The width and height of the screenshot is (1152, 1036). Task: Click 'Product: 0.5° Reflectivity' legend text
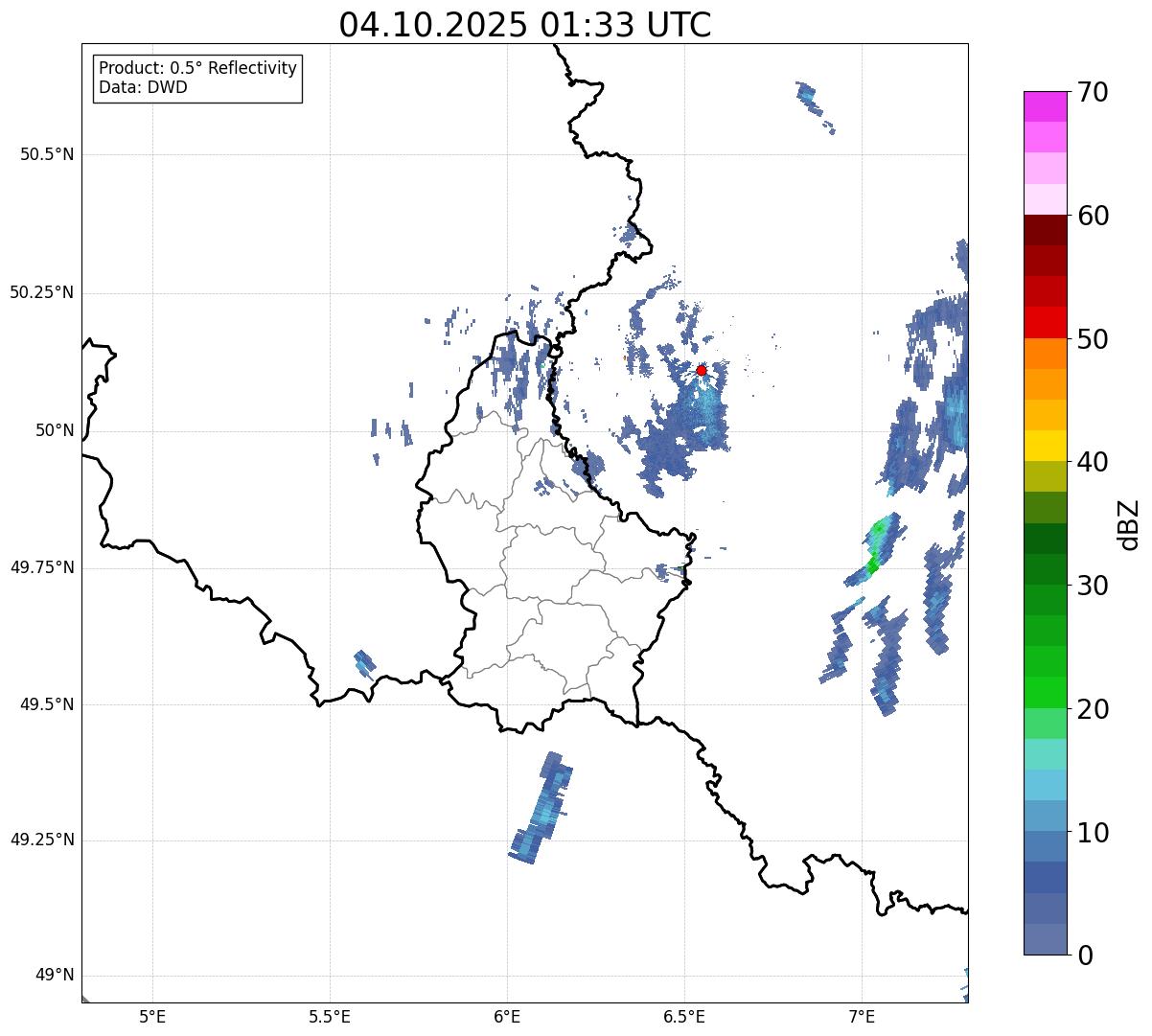[x=197, y=69]
